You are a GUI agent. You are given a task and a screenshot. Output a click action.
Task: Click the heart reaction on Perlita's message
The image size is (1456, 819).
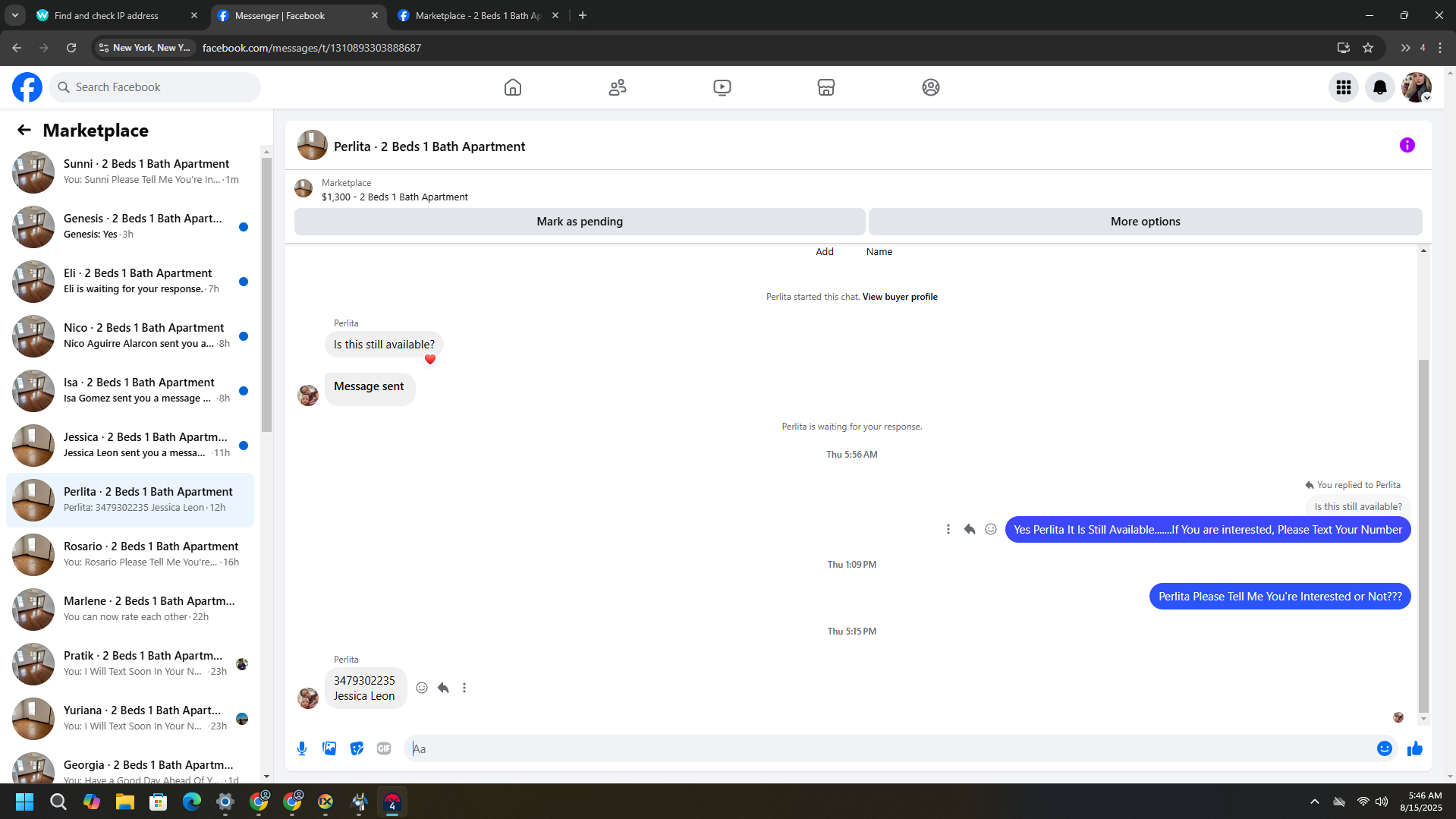(430, 360)
